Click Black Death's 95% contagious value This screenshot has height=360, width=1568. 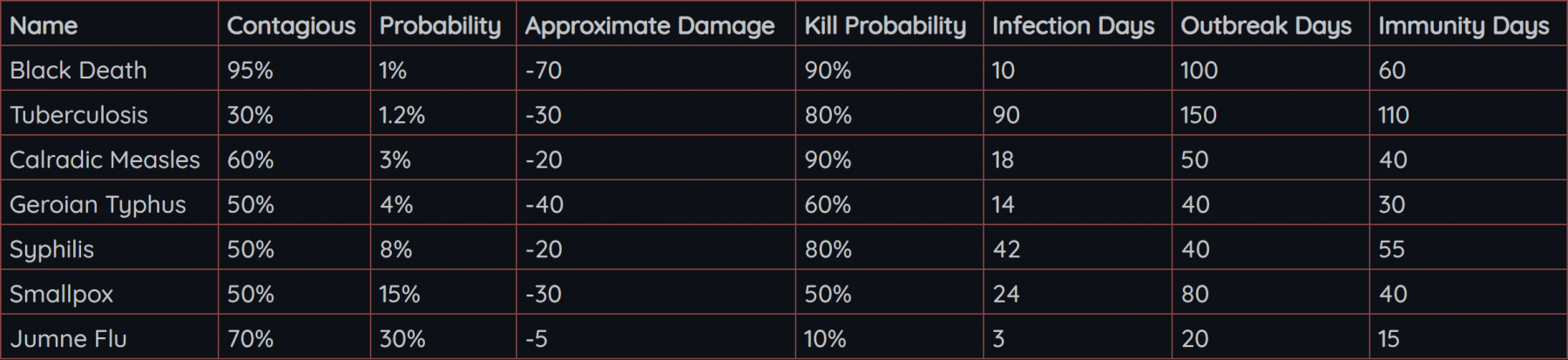pyautogui.click(x=250, y=71)
